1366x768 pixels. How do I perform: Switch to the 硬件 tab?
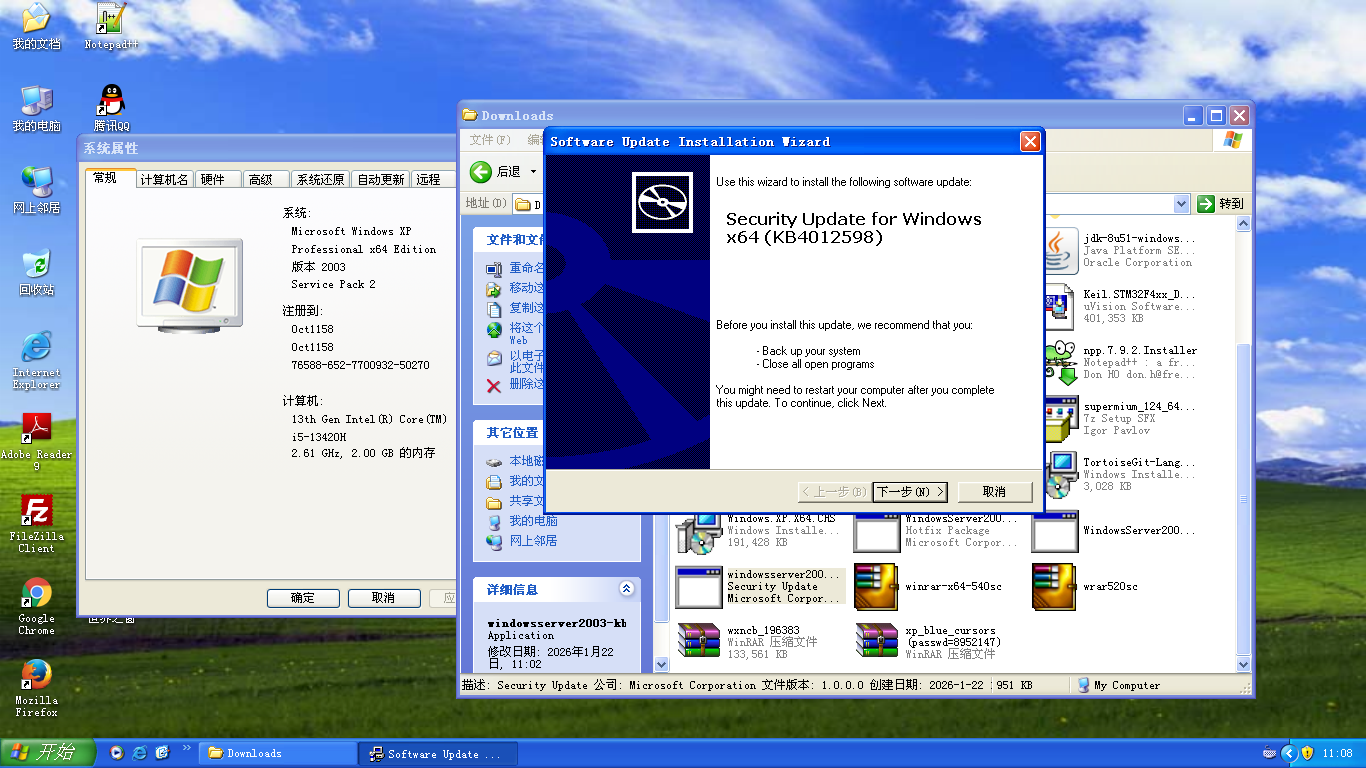click(x=213, y=180)
